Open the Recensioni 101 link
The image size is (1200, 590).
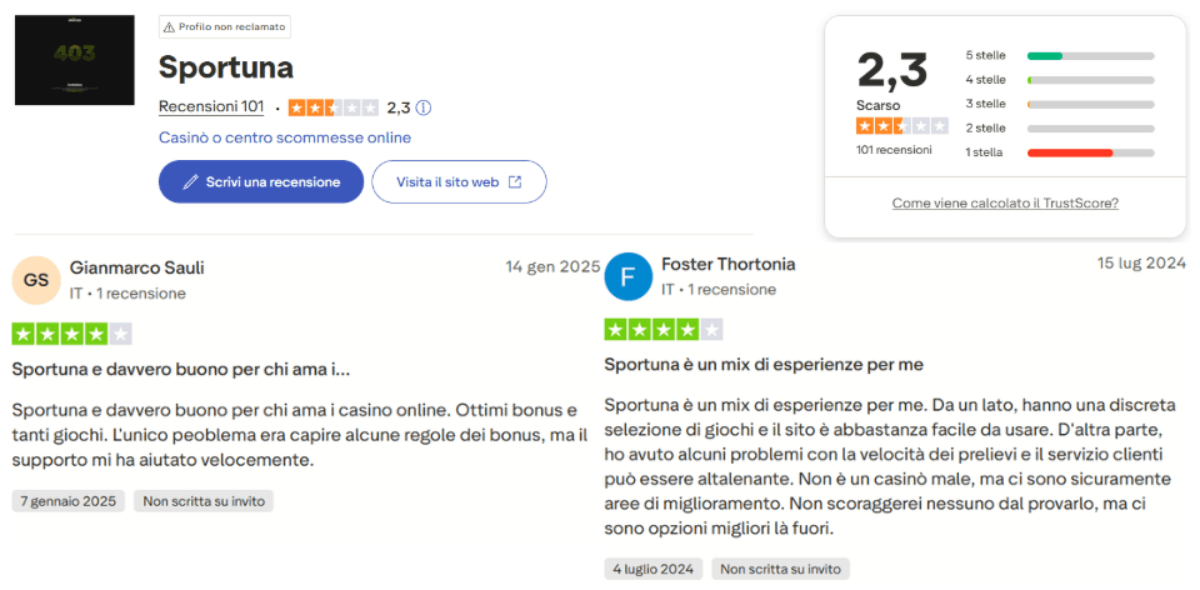click(x=211, y=106)
